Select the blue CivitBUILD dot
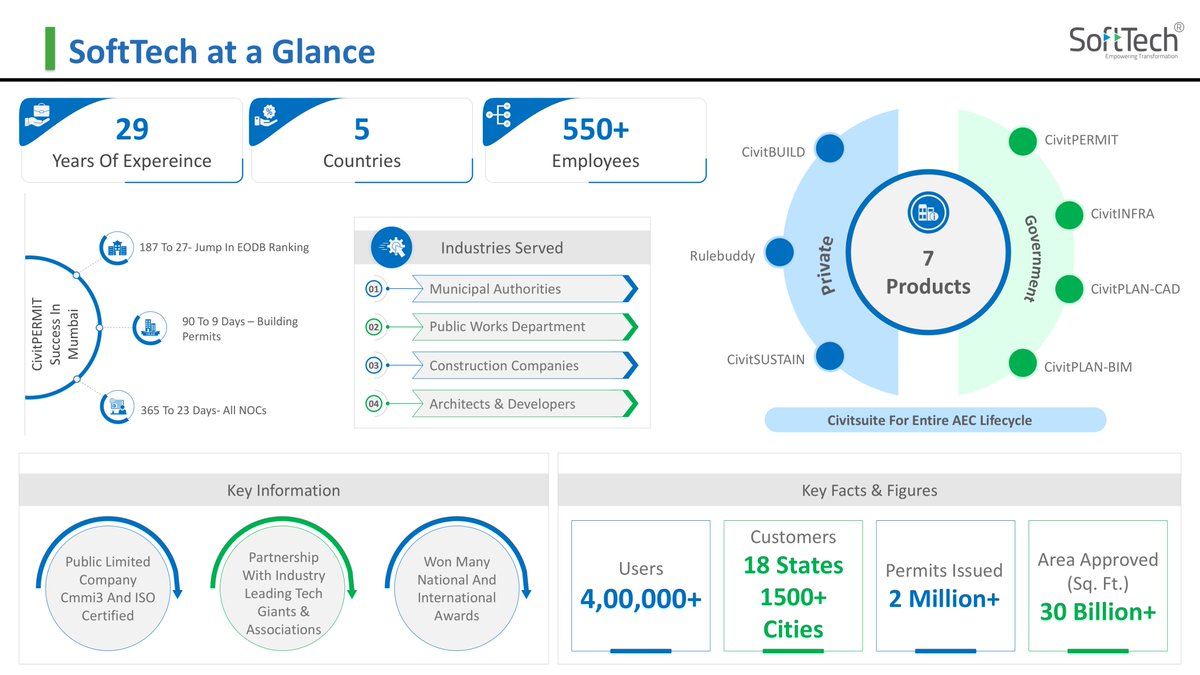The width and height of the screenshot is (1200, 675). click(x=830, y=150)
